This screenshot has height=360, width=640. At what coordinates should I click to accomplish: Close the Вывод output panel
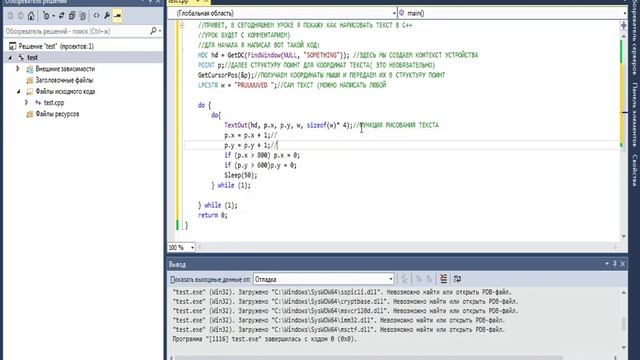622,264
